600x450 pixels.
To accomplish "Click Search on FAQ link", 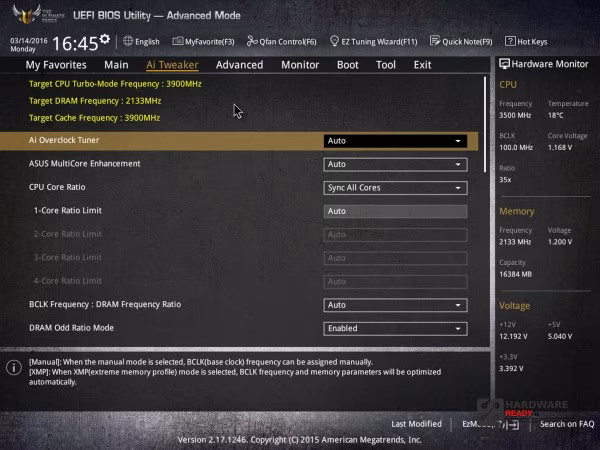I will click(x=567, y=424).
